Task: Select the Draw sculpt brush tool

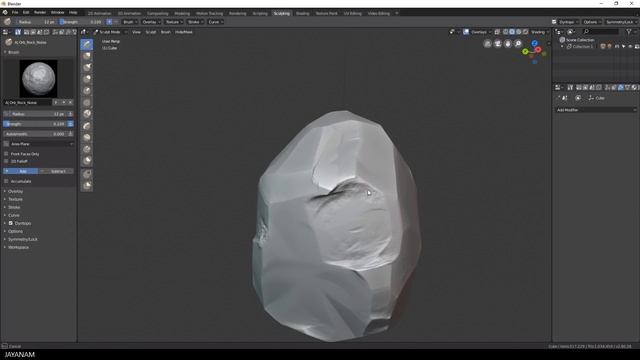Action: (87, 44)
